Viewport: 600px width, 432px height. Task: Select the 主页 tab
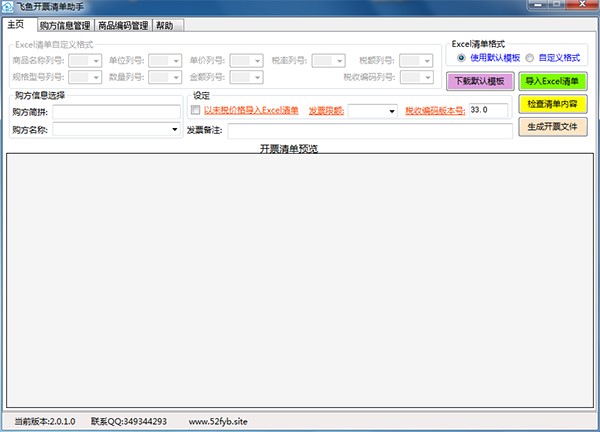[19, 25]
